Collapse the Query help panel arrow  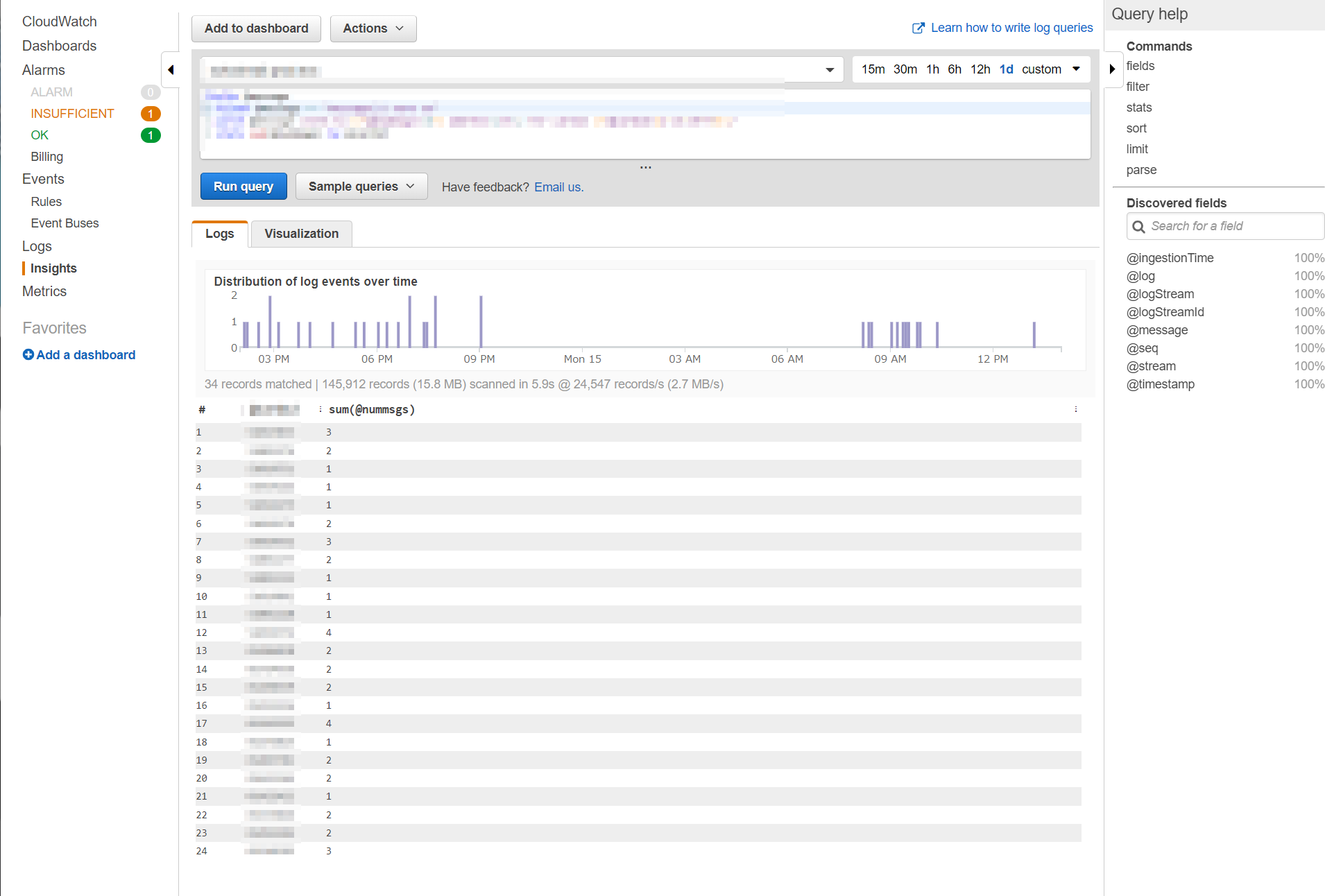(1112, 69)
